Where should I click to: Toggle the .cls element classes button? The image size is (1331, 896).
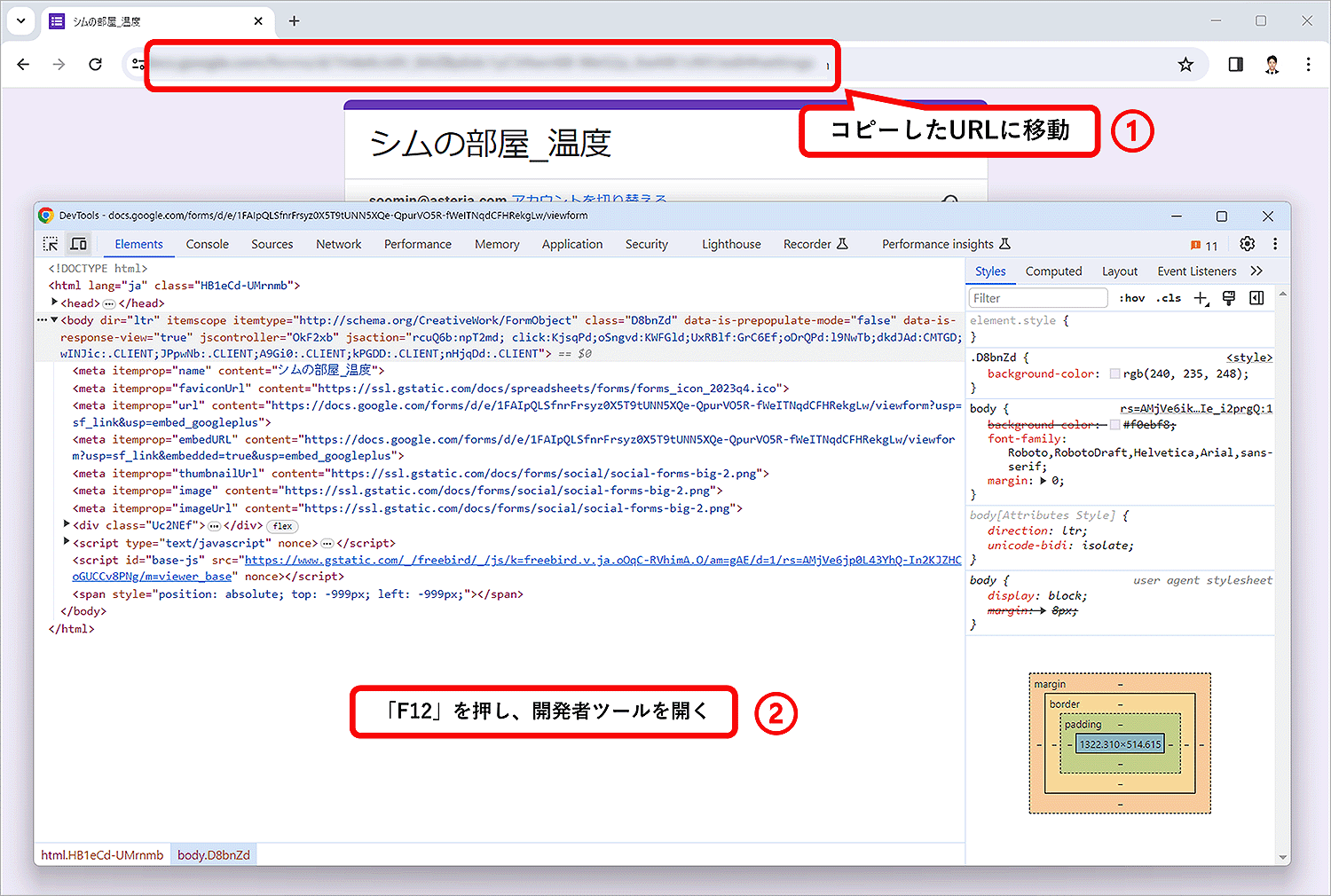pos(1170,298)
